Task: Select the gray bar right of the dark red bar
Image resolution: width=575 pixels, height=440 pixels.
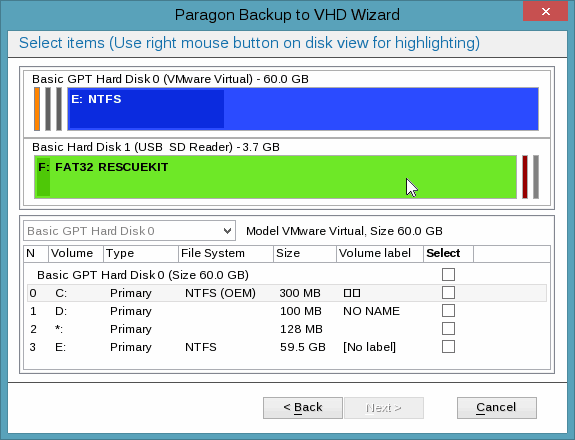Action: tap(536, 177)
